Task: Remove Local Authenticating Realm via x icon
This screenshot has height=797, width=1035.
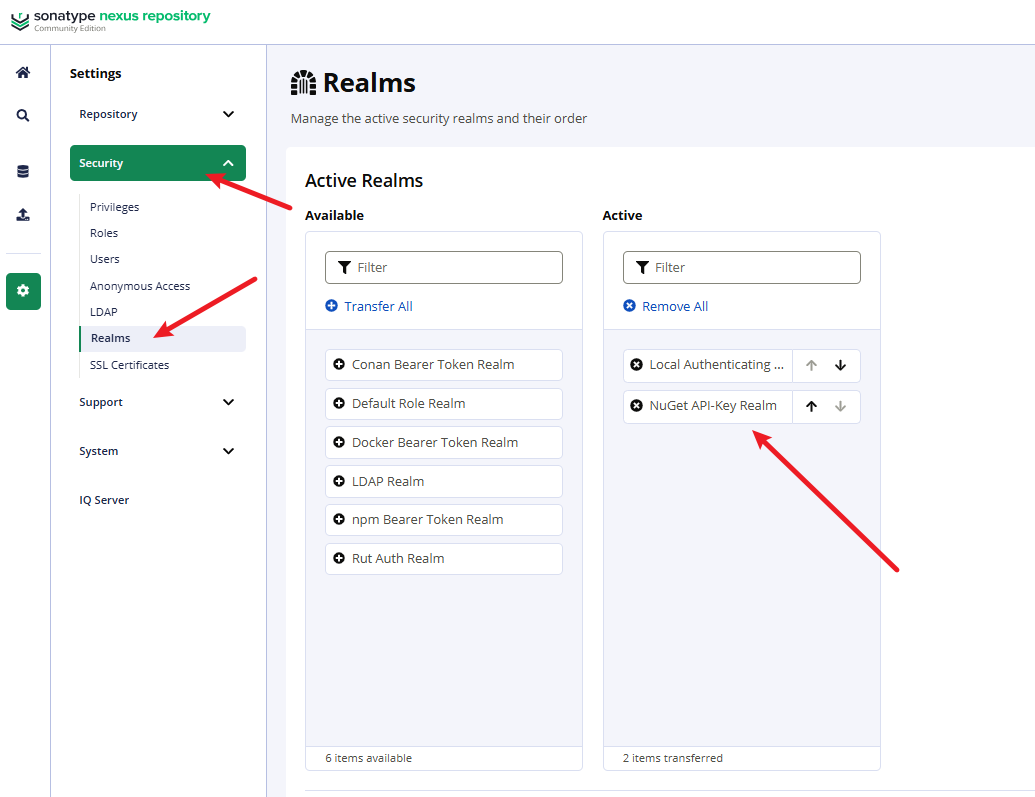Action: (637, 364)
